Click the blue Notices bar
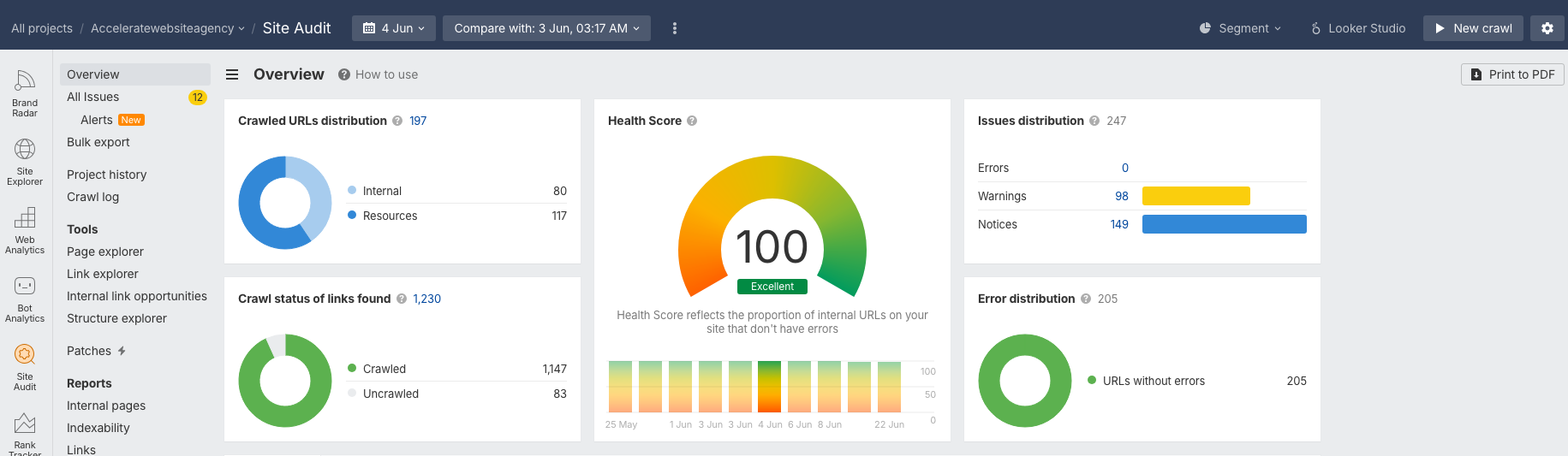This screenshot has width=1568, height=456. tap(1225, 224)
